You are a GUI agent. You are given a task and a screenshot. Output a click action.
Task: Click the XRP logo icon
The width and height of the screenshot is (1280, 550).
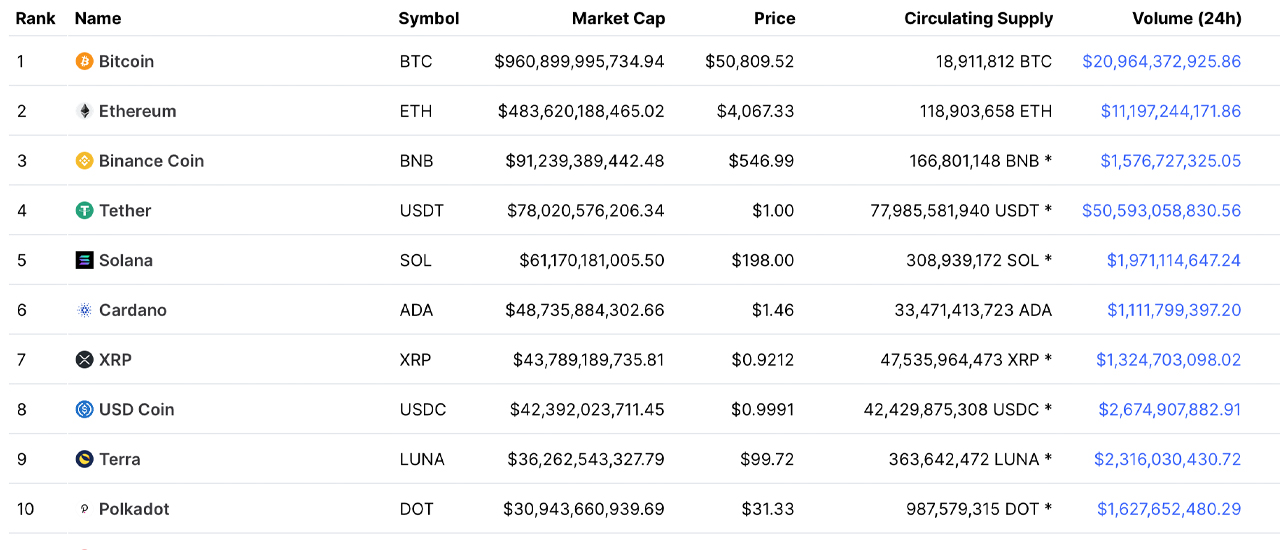tap(85, 360)
